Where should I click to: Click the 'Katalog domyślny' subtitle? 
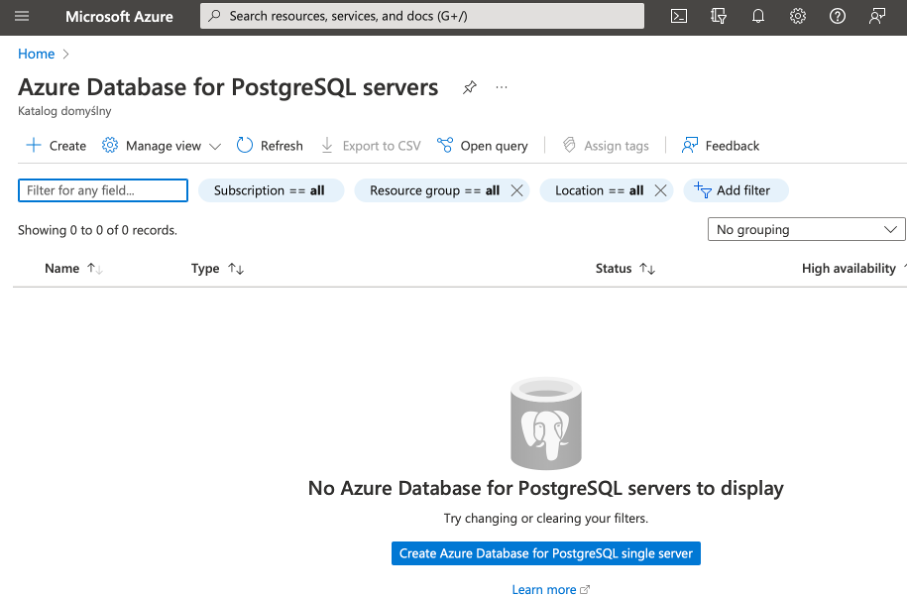[x=64, y=111]
